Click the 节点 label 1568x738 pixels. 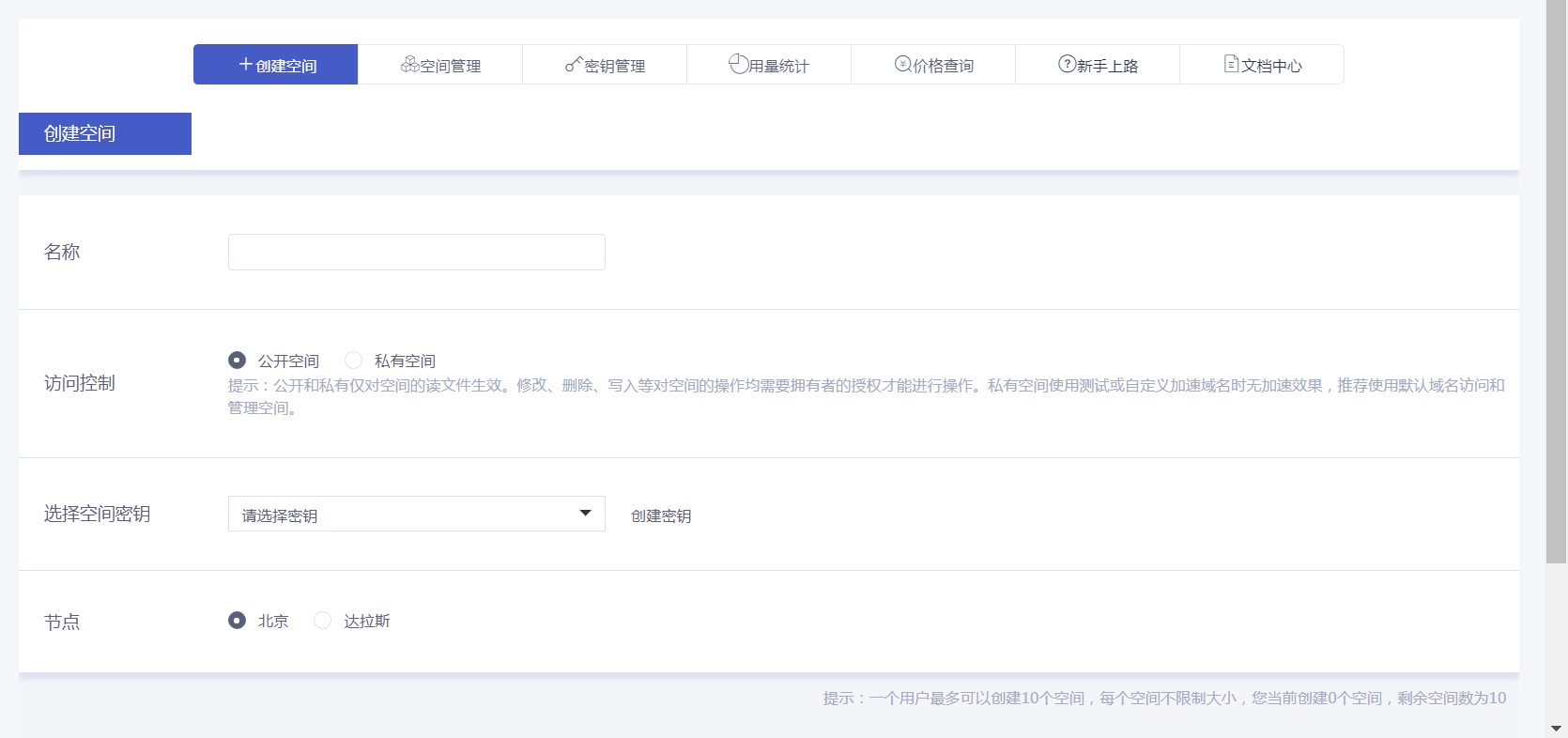click(x=62, y=622)
